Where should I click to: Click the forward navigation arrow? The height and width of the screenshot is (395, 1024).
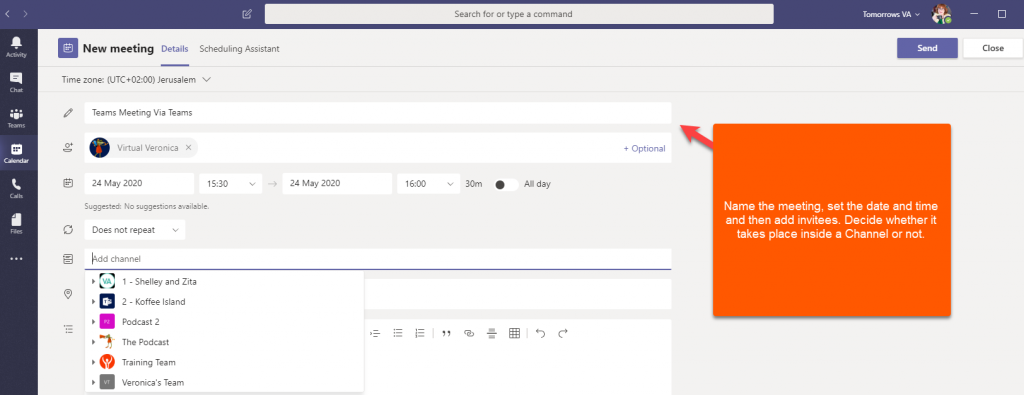click(x=25, y=13)
